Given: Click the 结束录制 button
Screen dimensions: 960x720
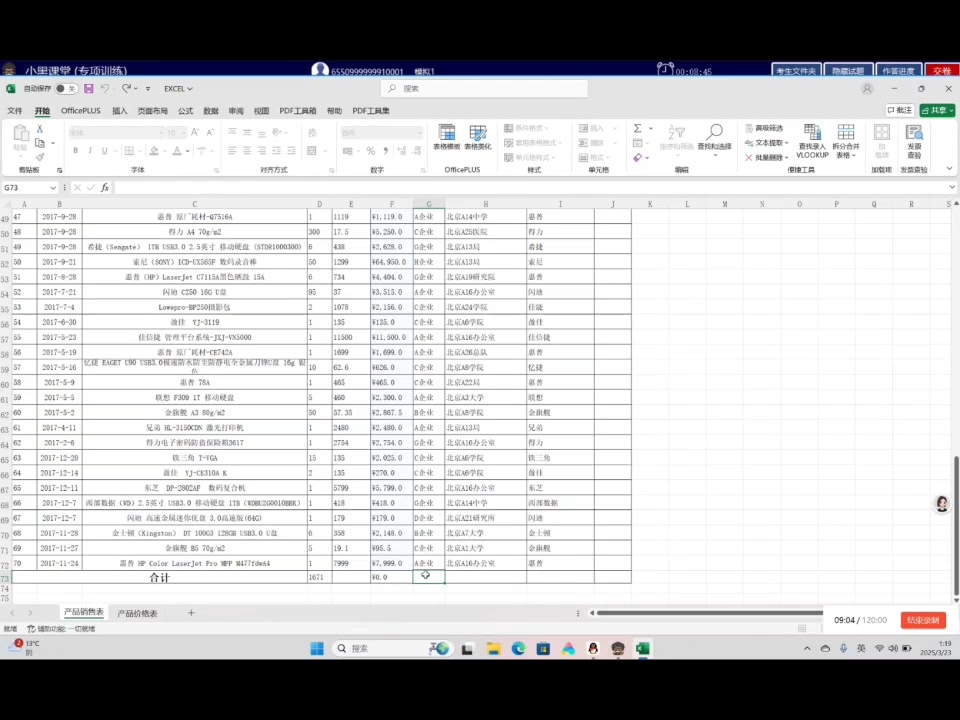Looking at the screenshot, I should (922, 620).
